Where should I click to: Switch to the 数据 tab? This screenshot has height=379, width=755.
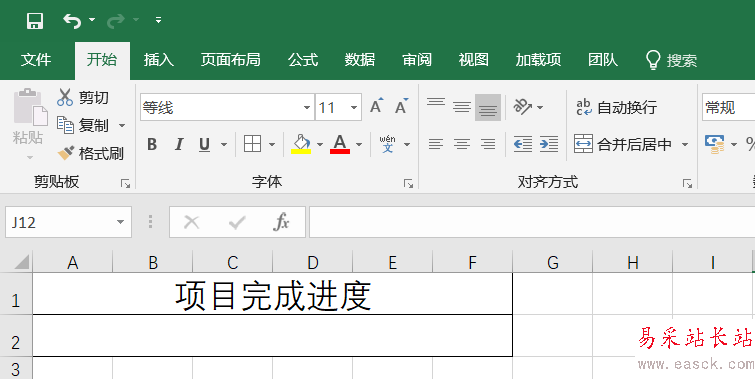pos(360,60)
